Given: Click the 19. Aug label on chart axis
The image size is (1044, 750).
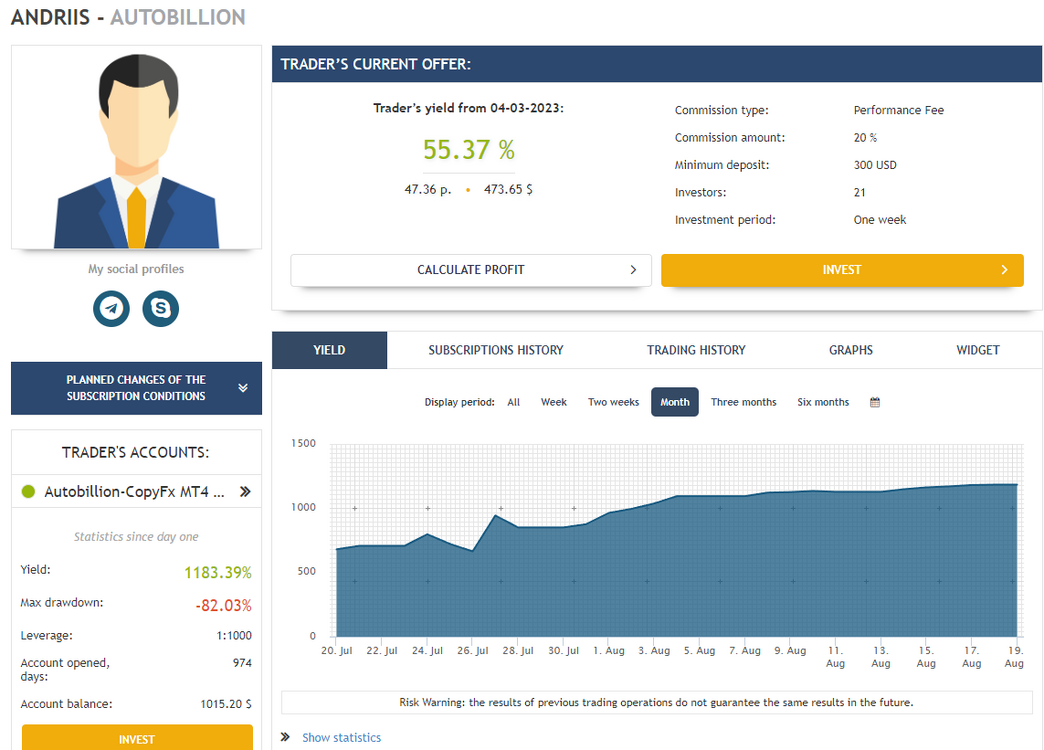Looking at the screenshot, I should pyautogui.click(x=1015, y=657).
